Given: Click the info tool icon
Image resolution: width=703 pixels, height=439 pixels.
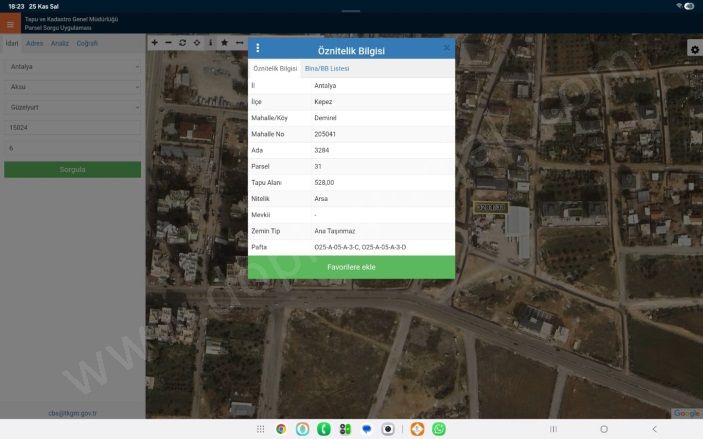Looking at the screenshot, I should pyautogui.click(x=210, y=43).
